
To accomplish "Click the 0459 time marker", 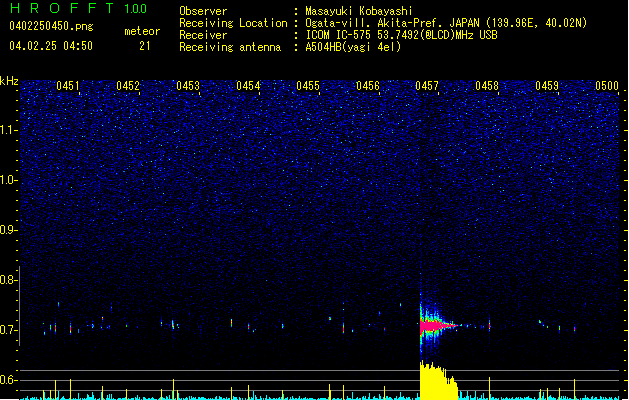I will [x=547, y=85].
